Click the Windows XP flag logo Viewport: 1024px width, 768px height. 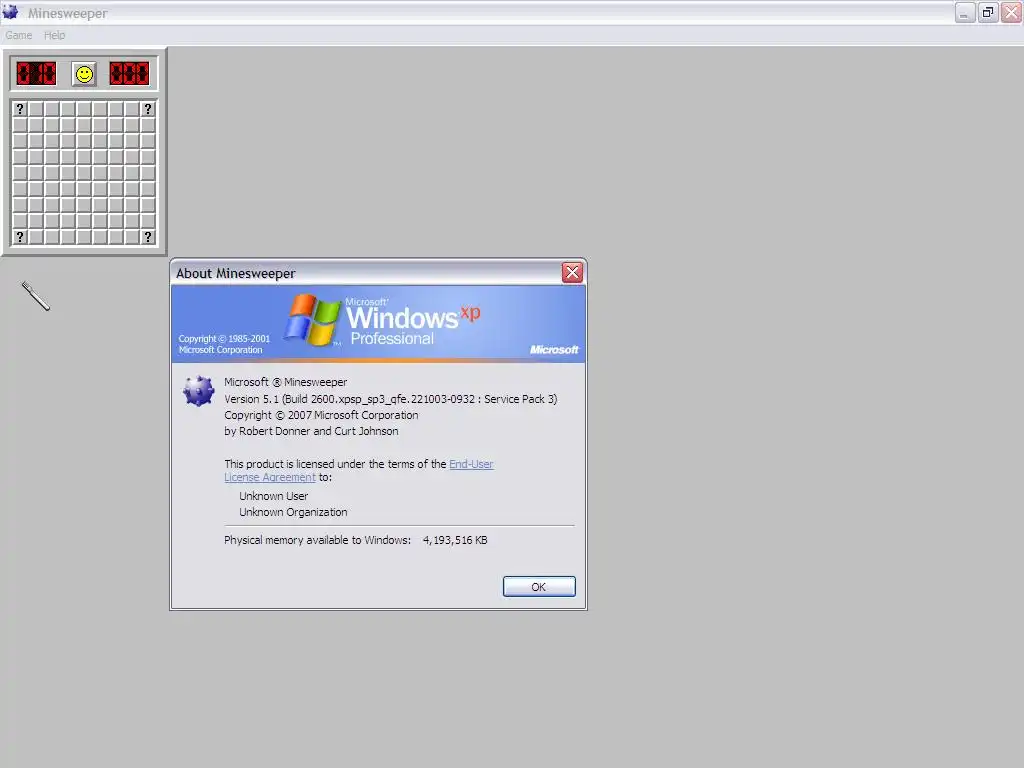313,319
